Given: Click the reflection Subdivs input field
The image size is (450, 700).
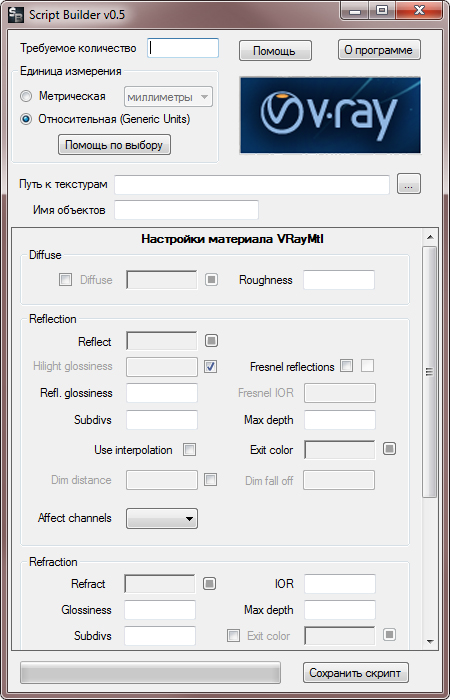Looking at the screenshot, I should coord(162,420).
